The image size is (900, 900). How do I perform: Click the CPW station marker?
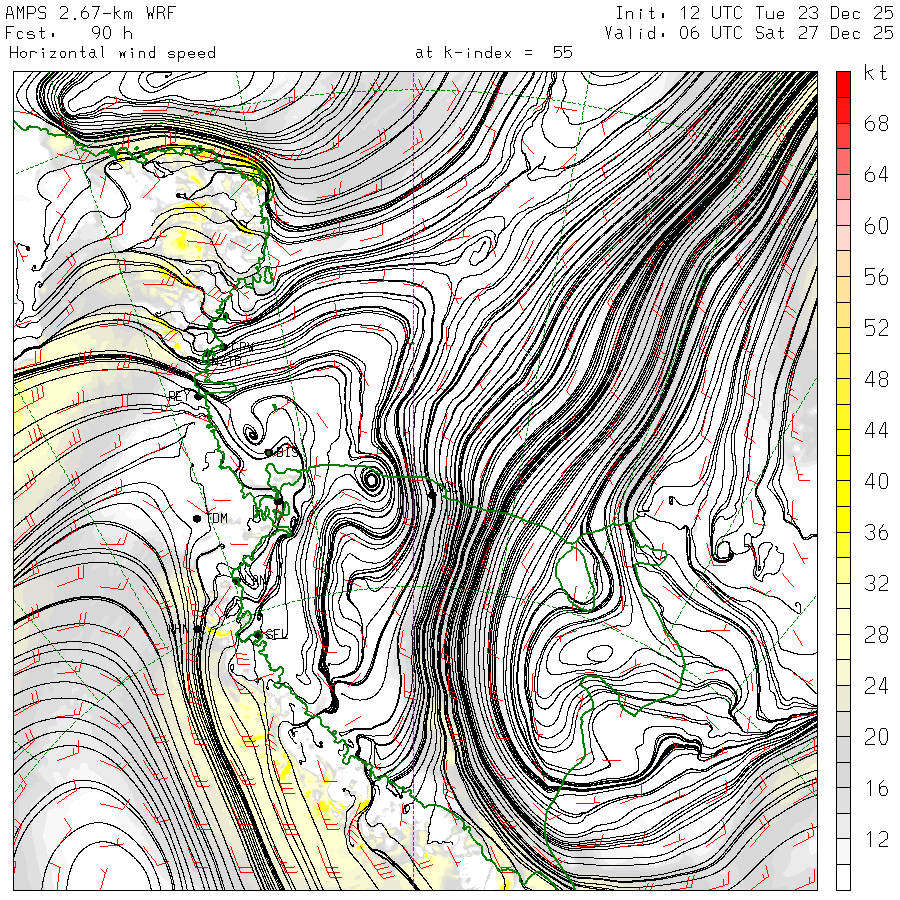225,346
